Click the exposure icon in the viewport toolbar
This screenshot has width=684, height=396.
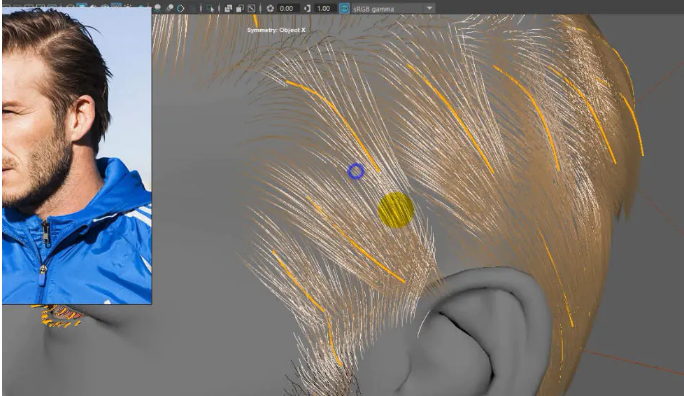coord(270,8)
